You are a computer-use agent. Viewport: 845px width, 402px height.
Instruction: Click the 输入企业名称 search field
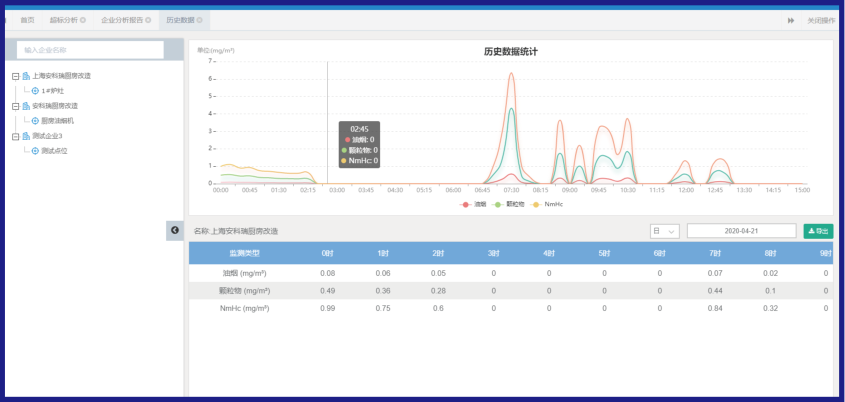pos(90,50)
